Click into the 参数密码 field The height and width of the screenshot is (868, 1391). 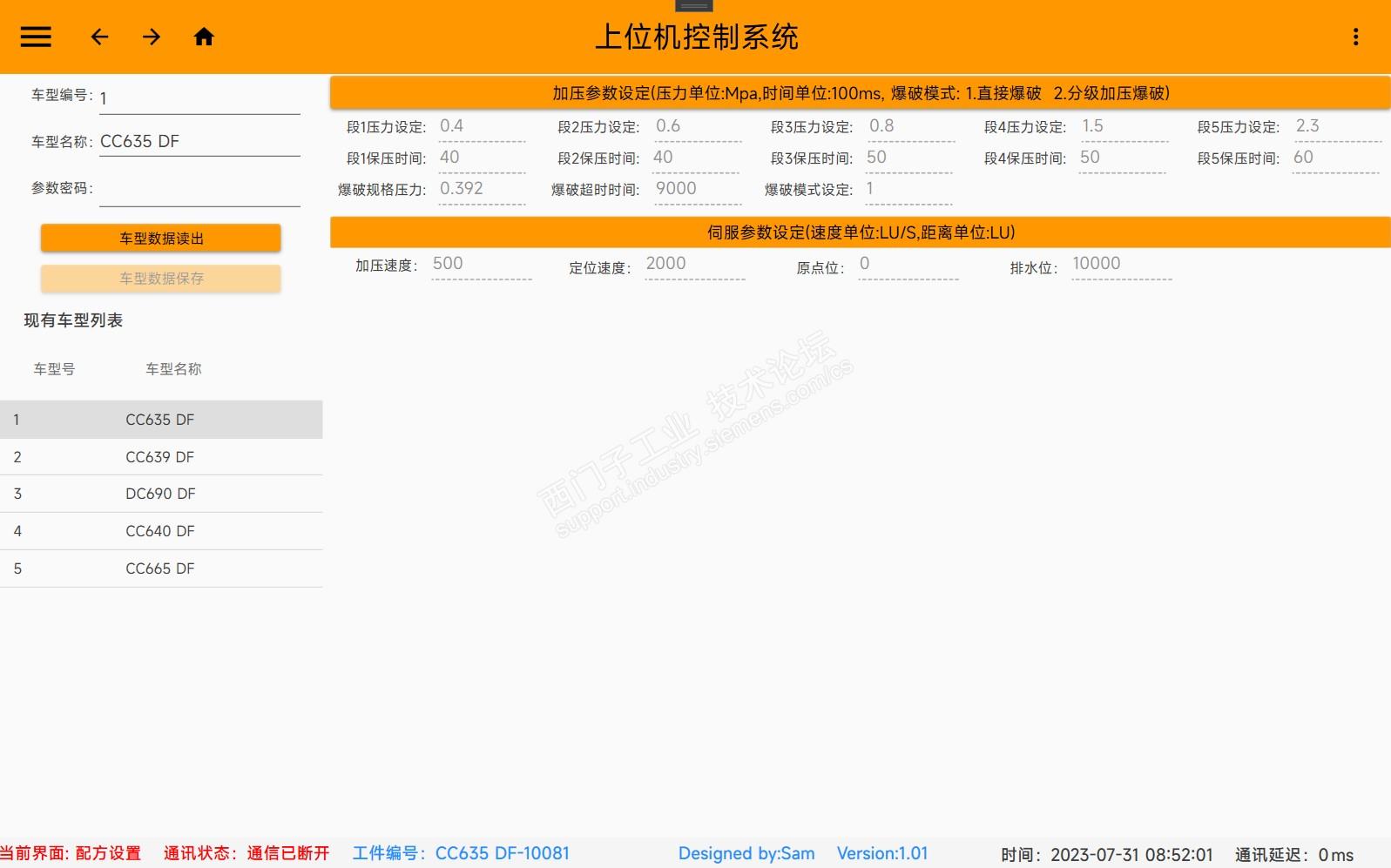(x=199, y=191)
